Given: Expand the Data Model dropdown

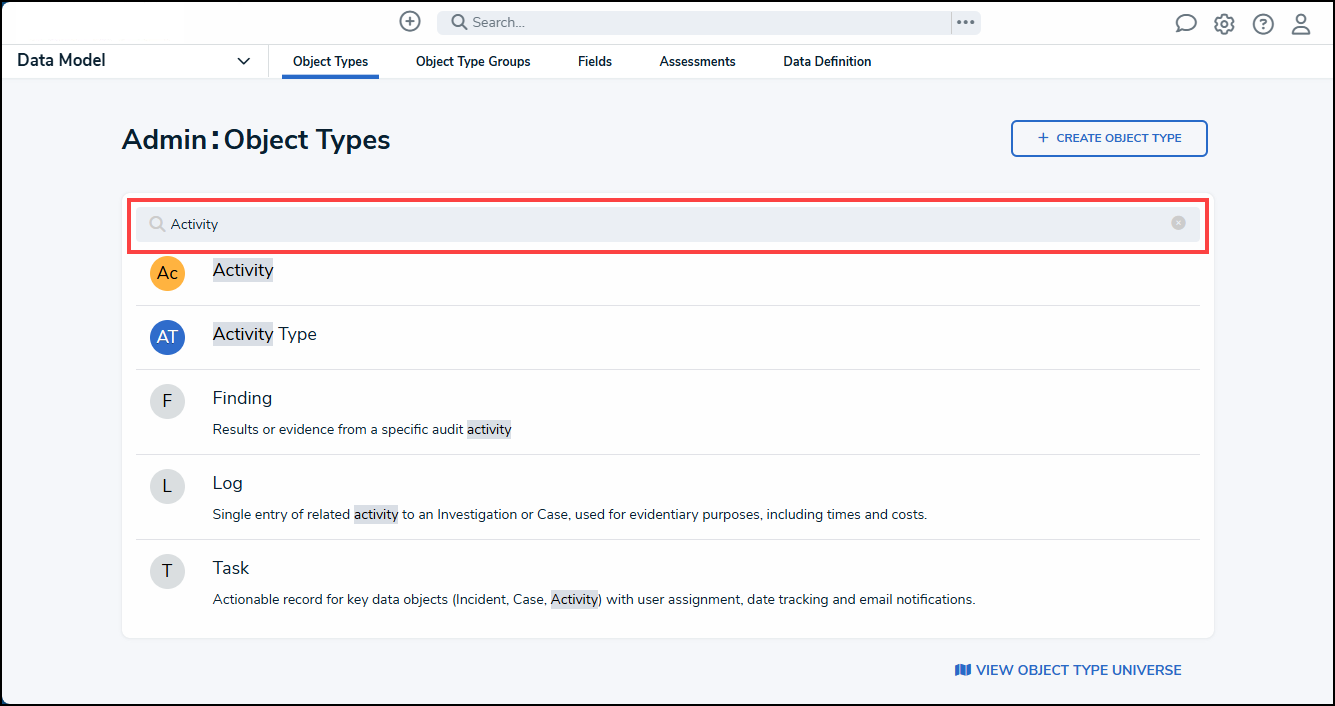Looking at the screenshot, I should coord(243,61).
